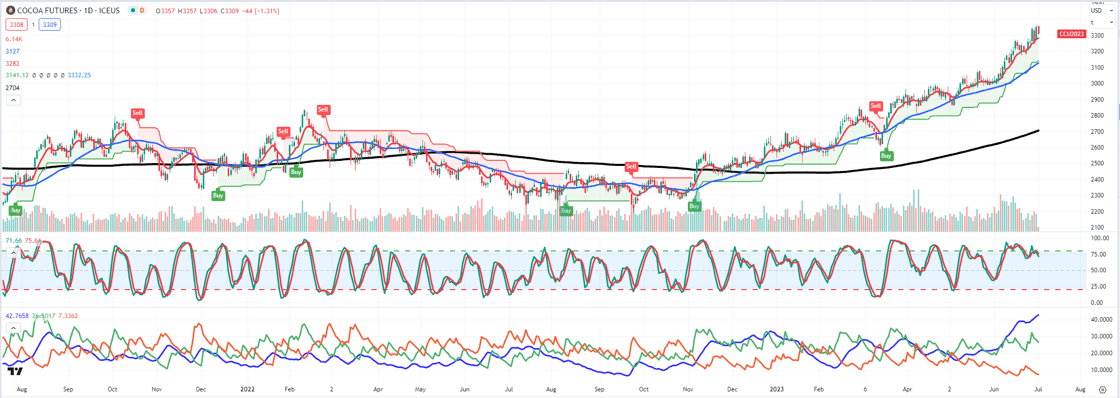This screenshot has height=398, width=1120.
Task: Click the red 3282 moving average value
Action: (12, 63)
